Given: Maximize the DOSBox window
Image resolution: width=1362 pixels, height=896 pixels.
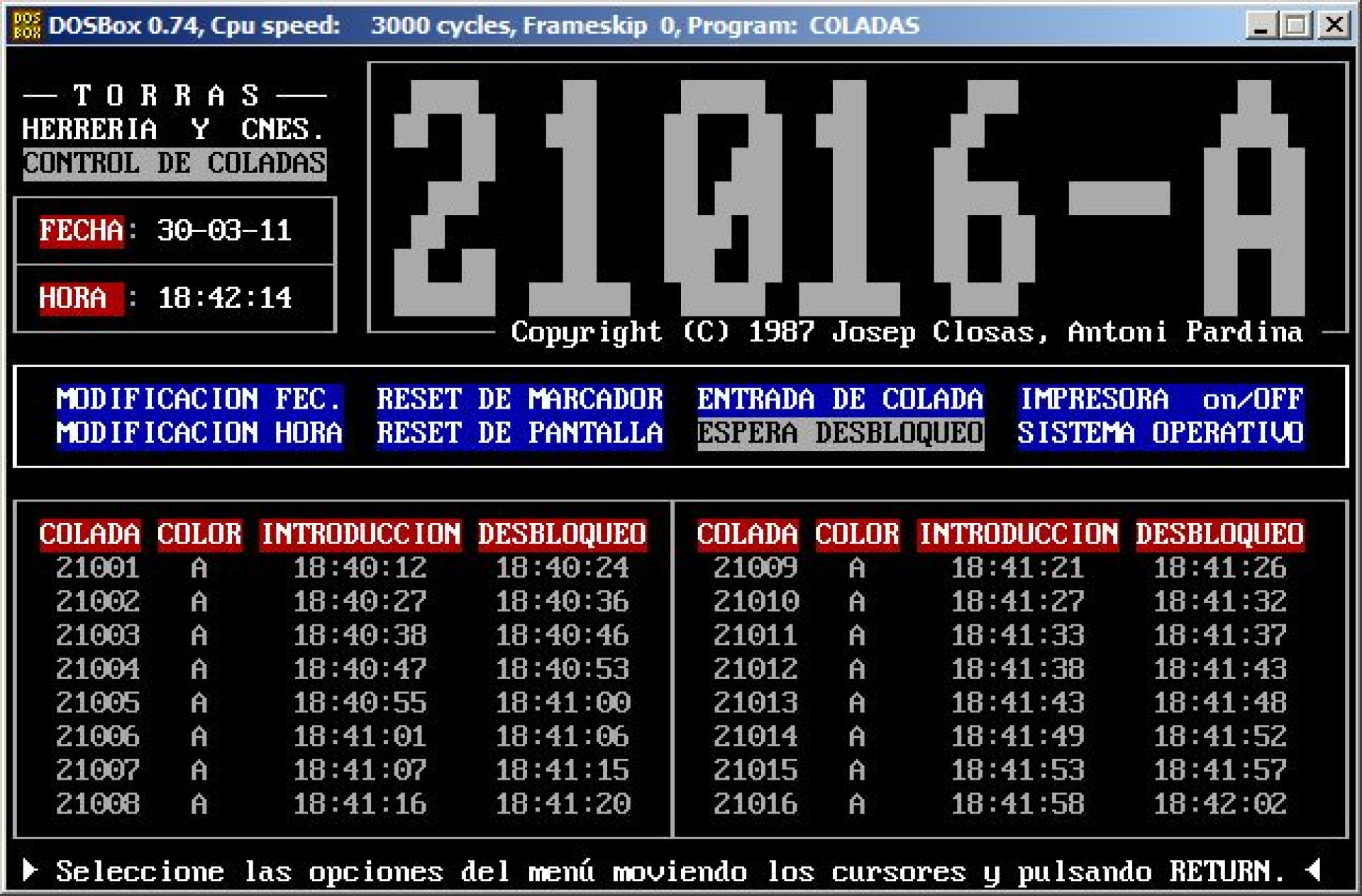Looking at the screenshot, I should point(1297,26).
